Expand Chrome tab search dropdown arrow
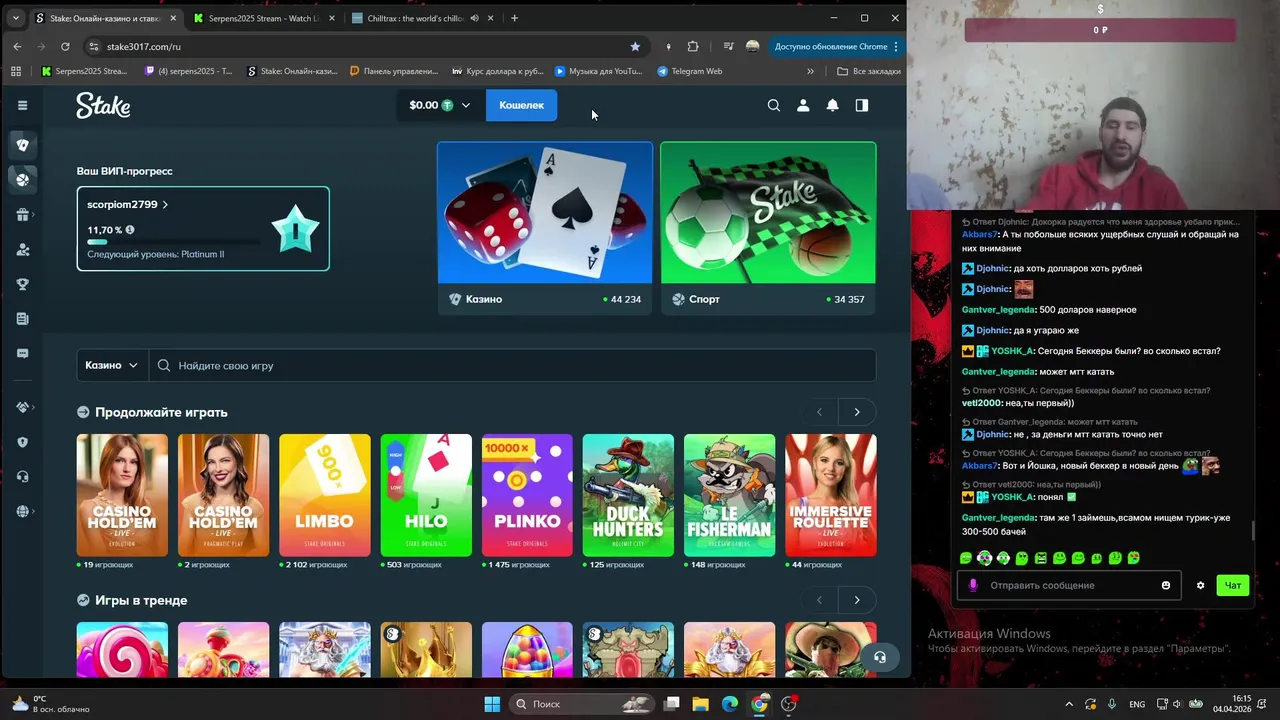This screenshot has width=1280, height=720. [x=15, y=18]
